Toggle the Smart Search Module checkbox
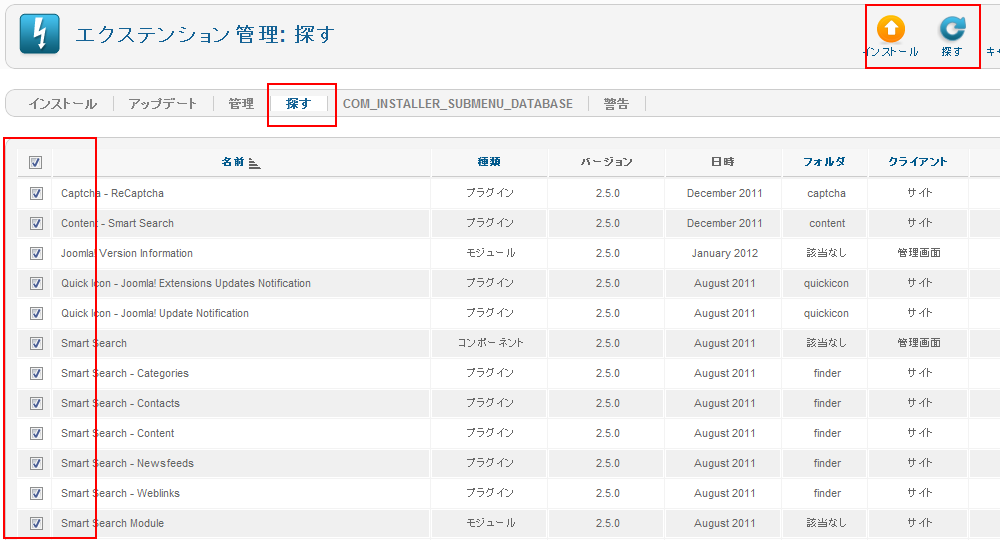 click(36, 523)
